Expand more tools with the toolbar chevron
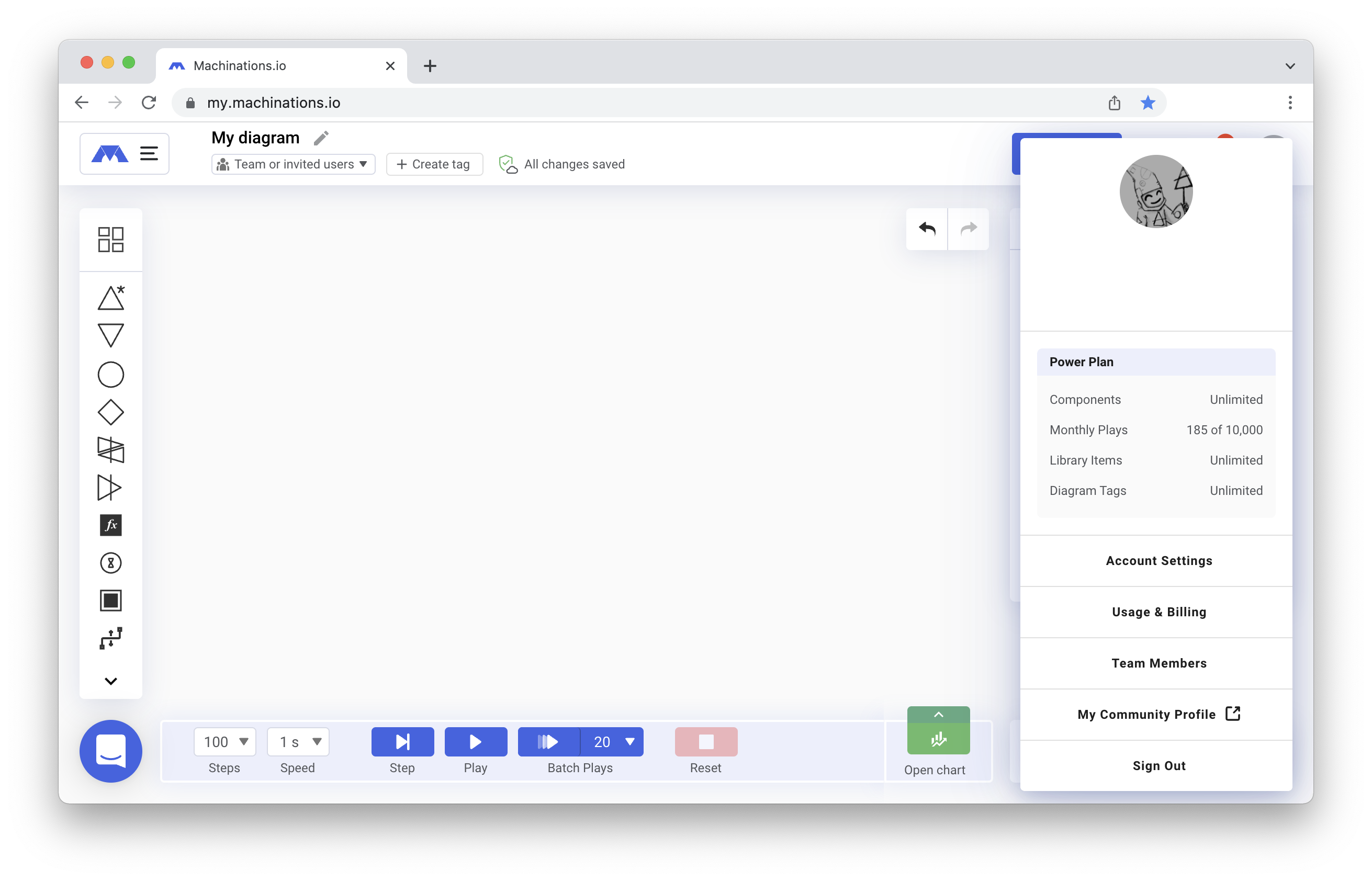Image resolution: width=1372 pixels, height=881 pixels. (x=110, y=681)
